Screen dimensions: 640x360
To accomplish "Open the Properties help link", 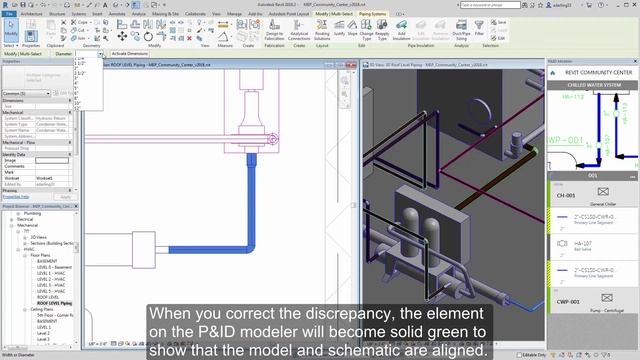I will pyautogui.click(x=16, y=197).
